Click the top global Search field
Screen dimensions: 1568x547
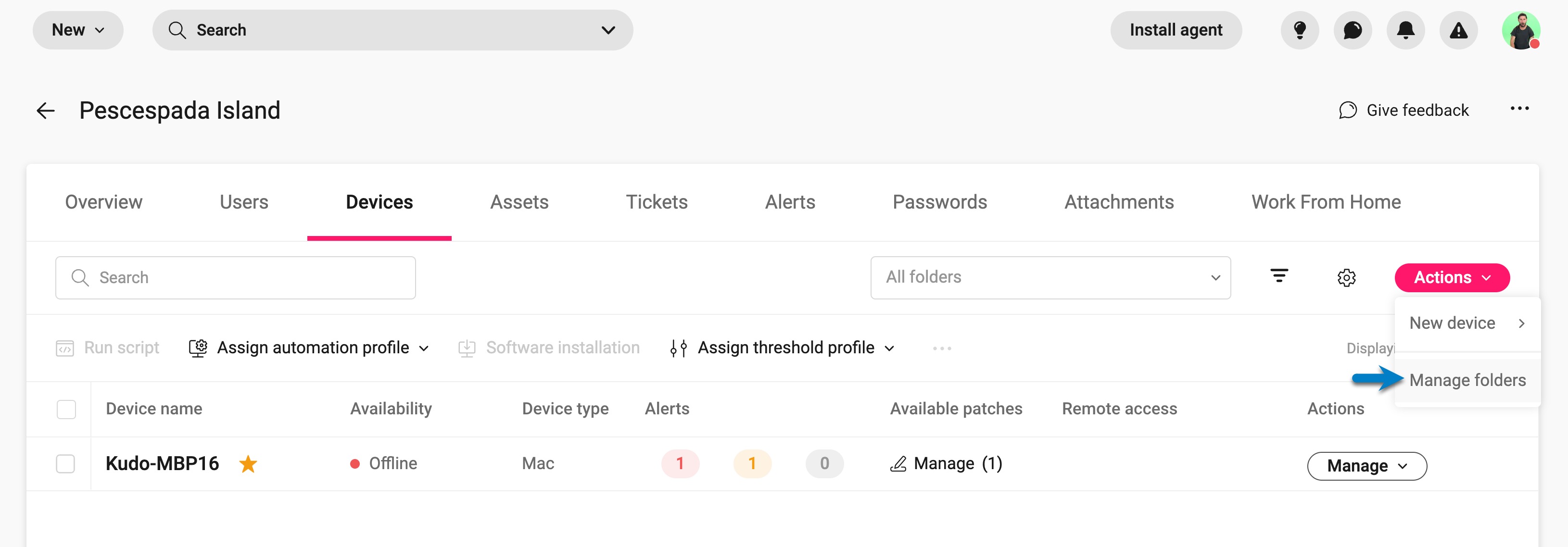coord(392,30)
